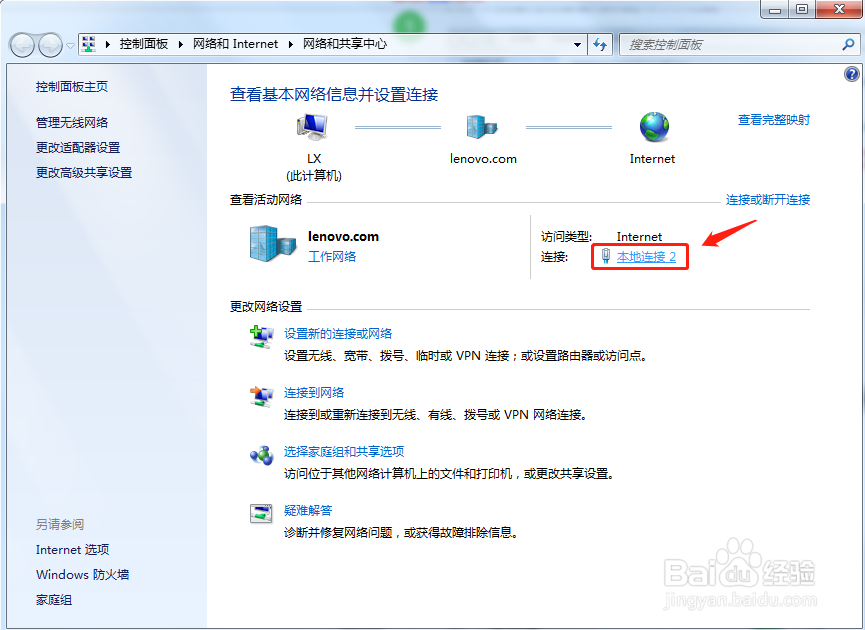
Task: Open 连接到网络 link
Action: coord(314,393)
